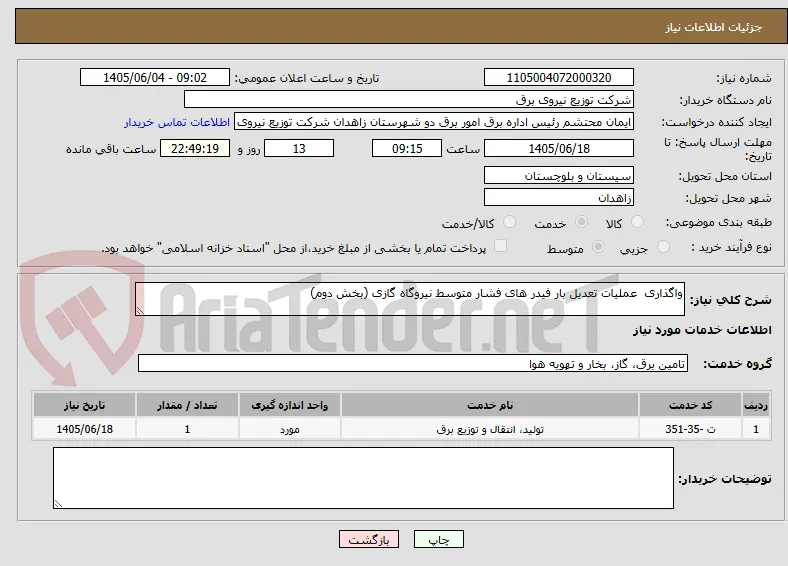Click the استان محل تحویل label

[725, 176]
